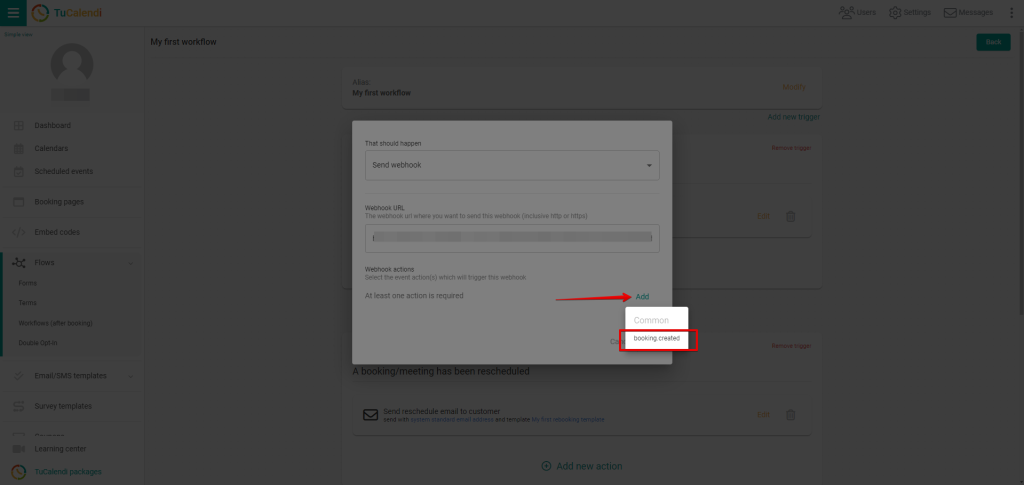Go to Dashboard in sidebar

click(x=52, y=126)
